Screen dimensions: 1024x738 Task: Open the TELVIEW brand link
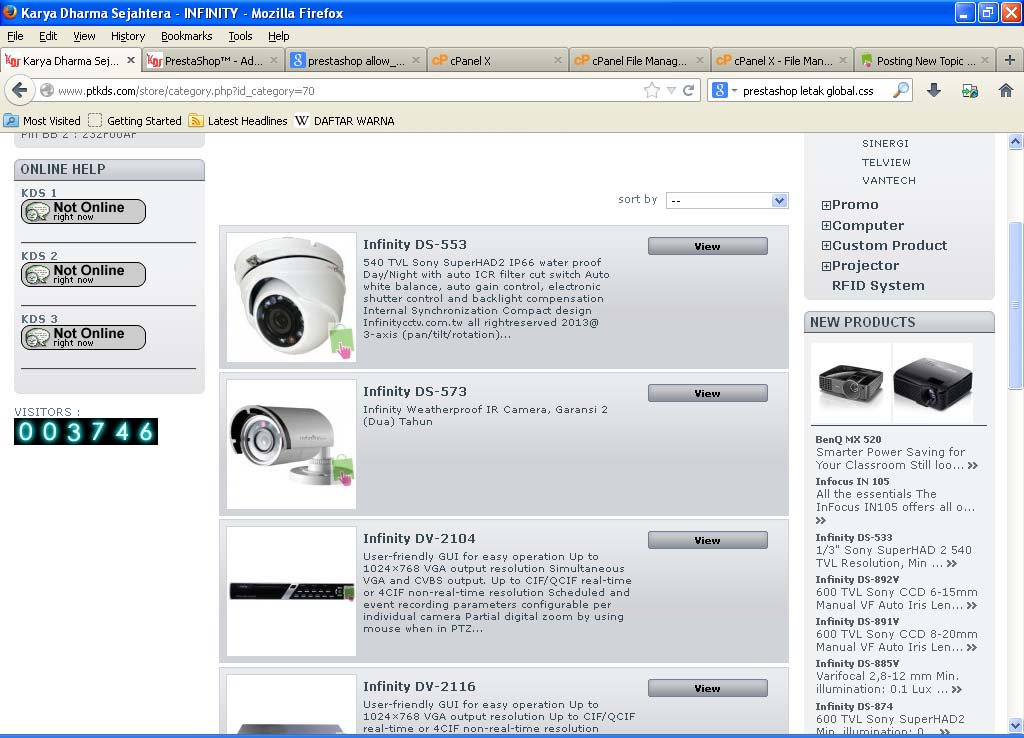[886, 162]
